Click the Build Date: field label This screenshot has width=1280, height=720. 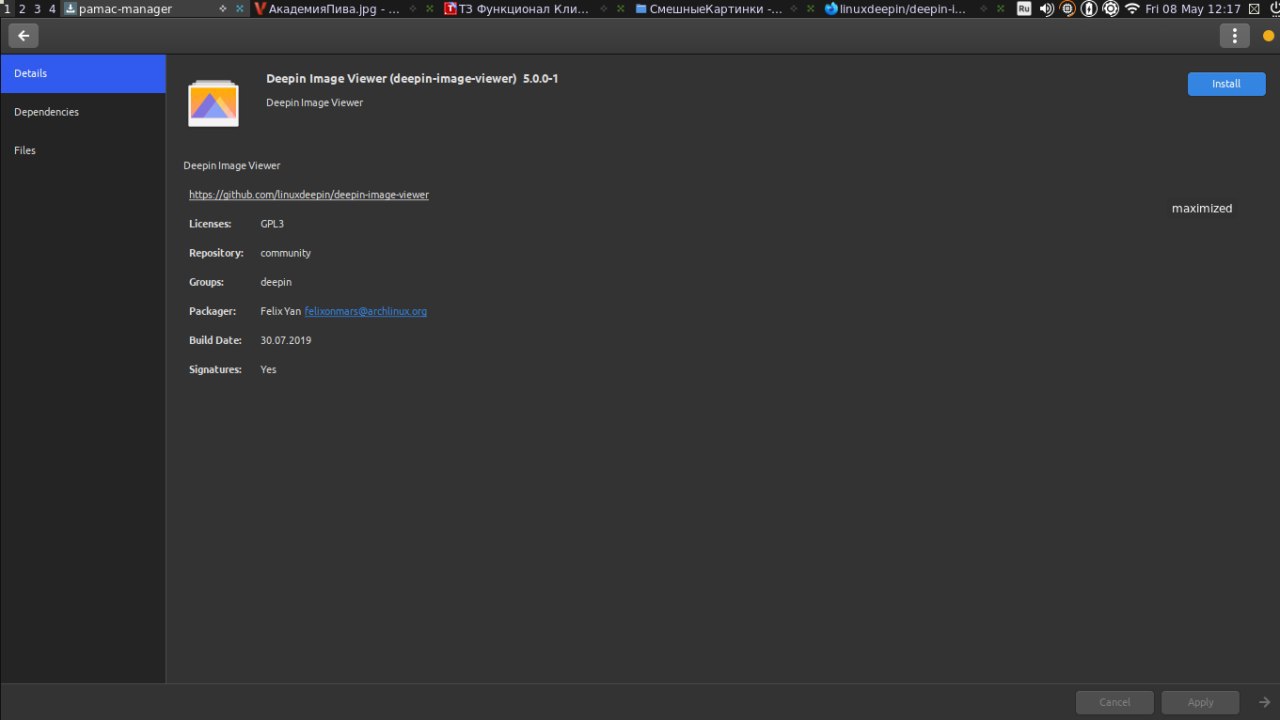[x=216, y=341]
